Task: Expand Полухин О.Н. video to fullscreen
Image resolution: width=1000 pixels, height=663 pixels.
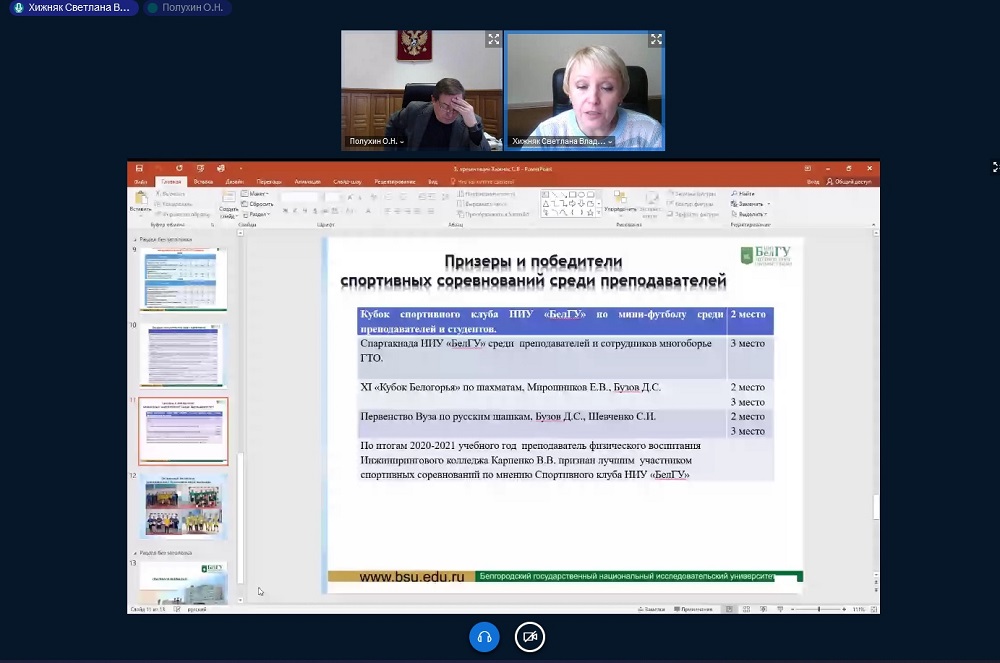Action: point(493,40)
